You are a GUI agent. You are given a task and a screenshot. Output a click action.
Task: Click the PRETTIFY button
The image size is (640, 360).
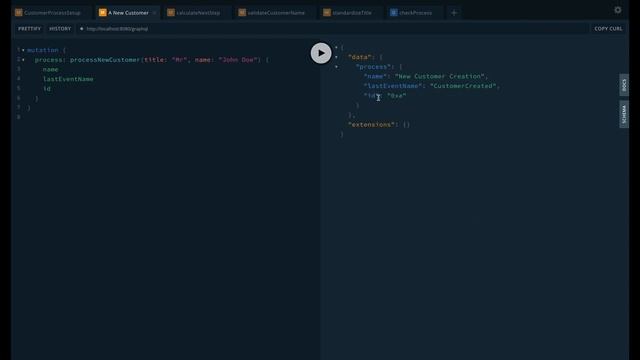coord(29,29)
